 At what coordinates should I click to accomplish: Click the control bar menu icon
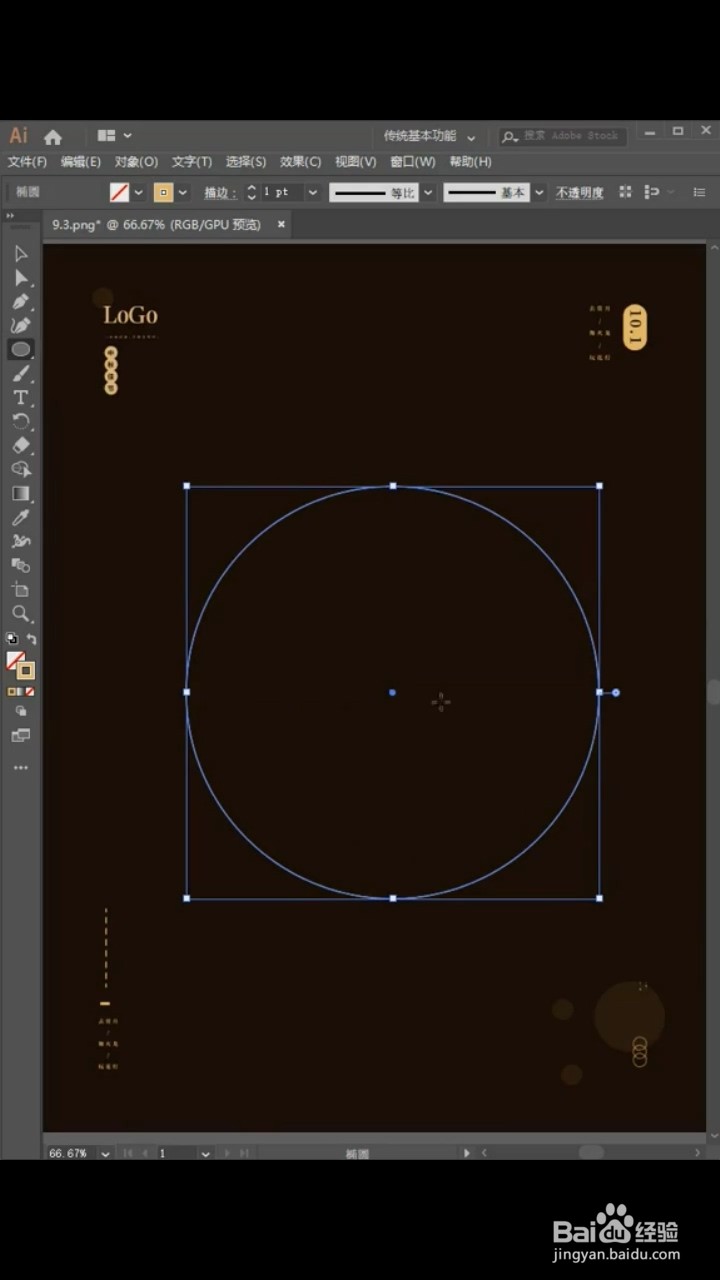coord(699,192)
